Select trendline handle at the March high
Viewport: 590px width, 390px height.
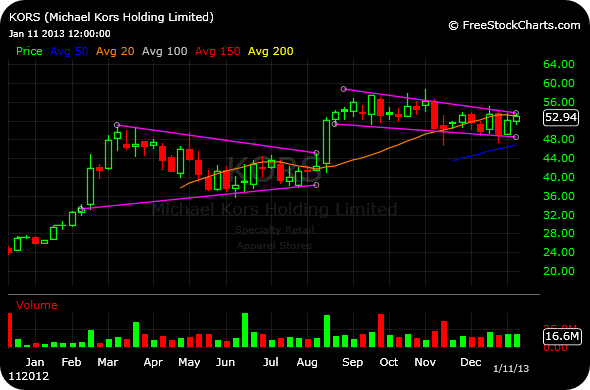tap(117, 125)
